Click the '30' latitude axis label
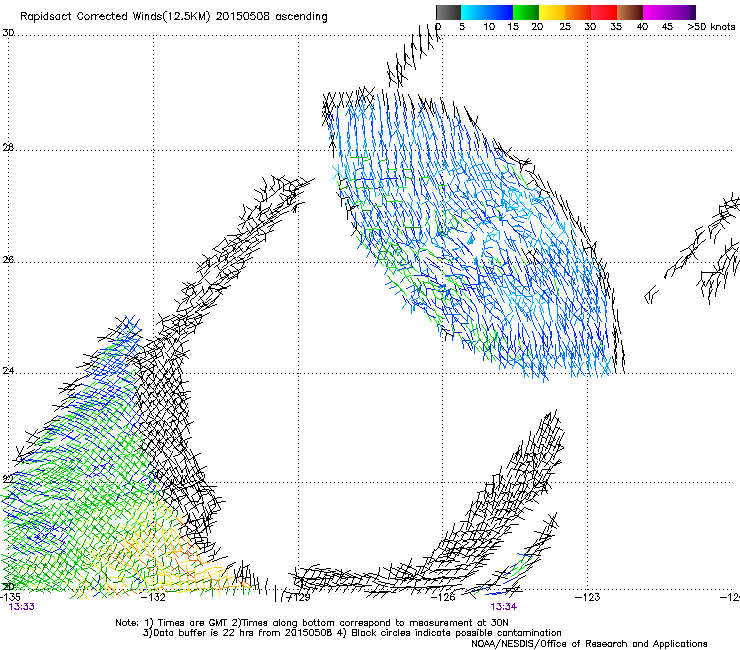The image size is (740, 650). (8, 33)
